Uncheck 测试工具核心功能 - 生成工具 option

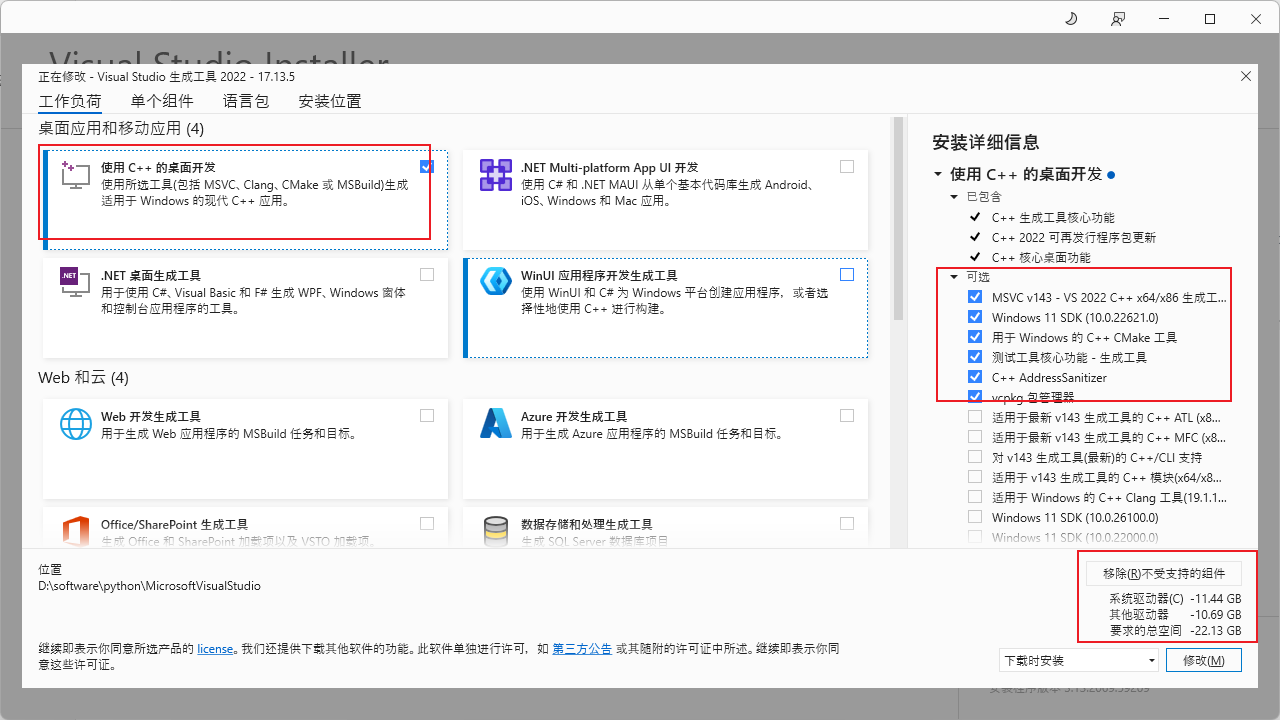975,357
